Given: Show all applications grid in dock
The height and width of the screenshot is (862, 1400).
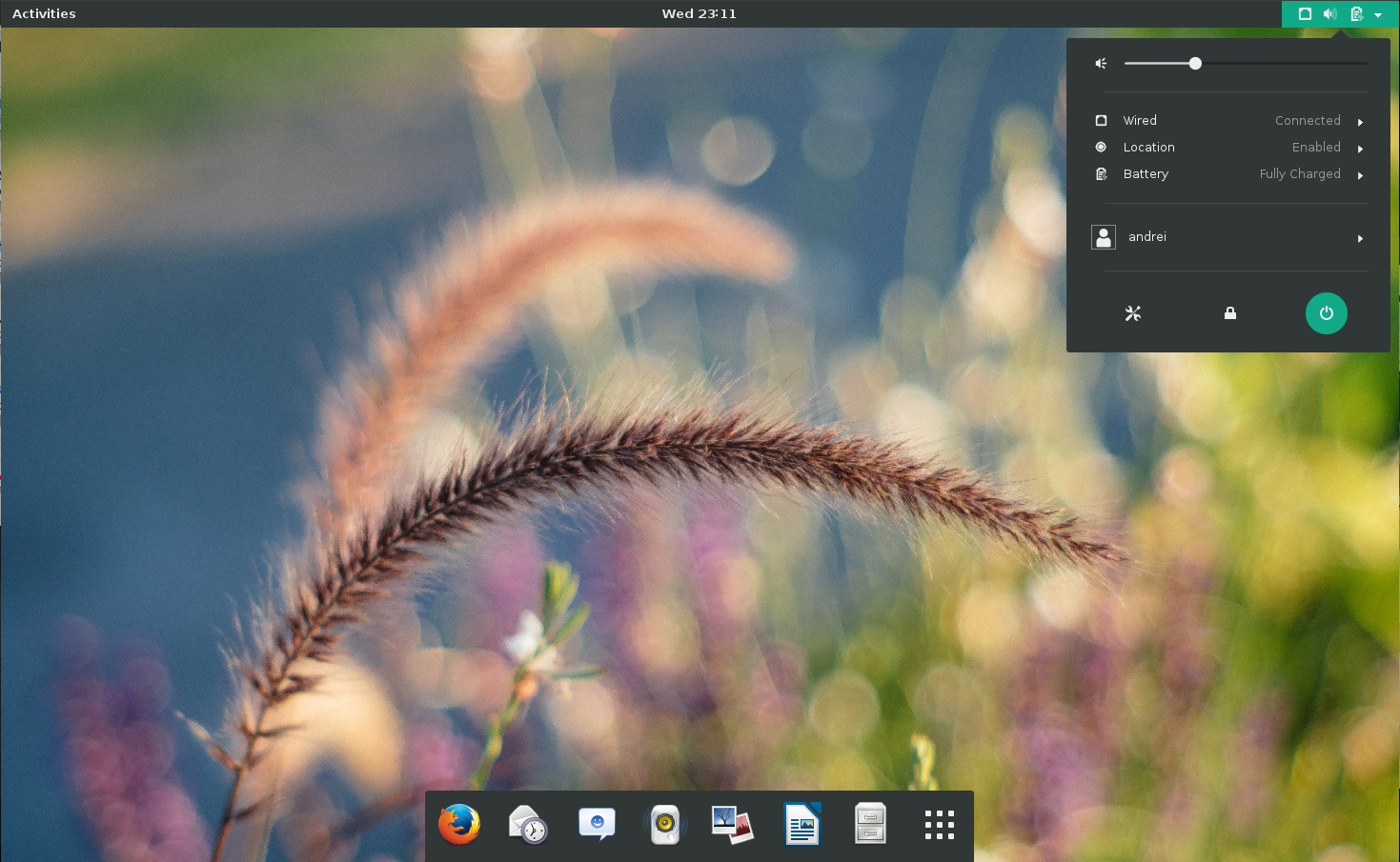Looking at the screenshot, I should click(x=939, y=825).
